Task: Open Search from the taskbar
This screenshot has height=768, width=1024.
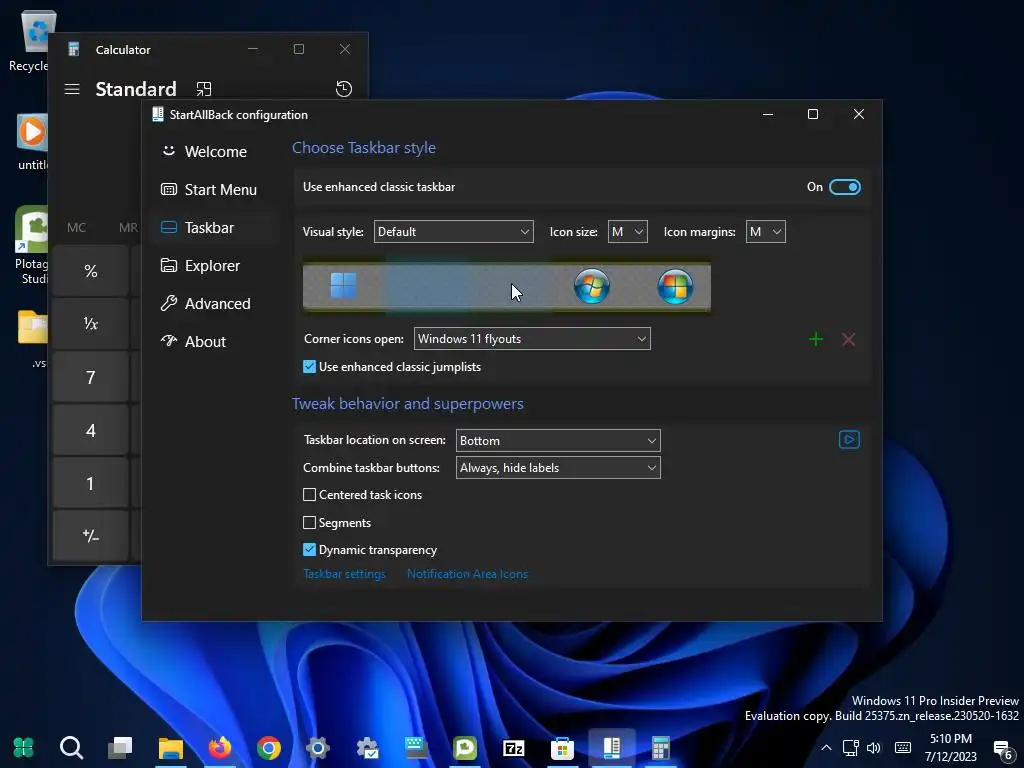Action: tap(71, 748)
